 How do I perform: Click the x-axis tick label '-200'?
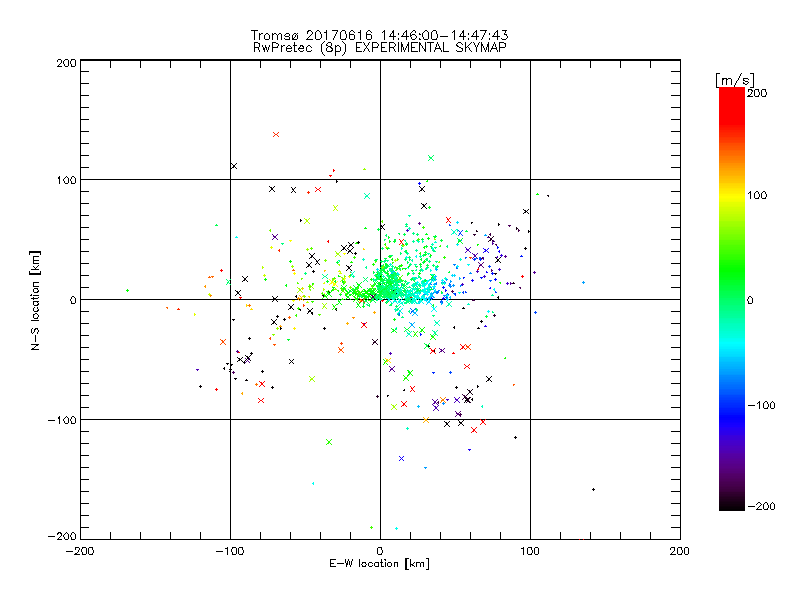coord(80,551)
